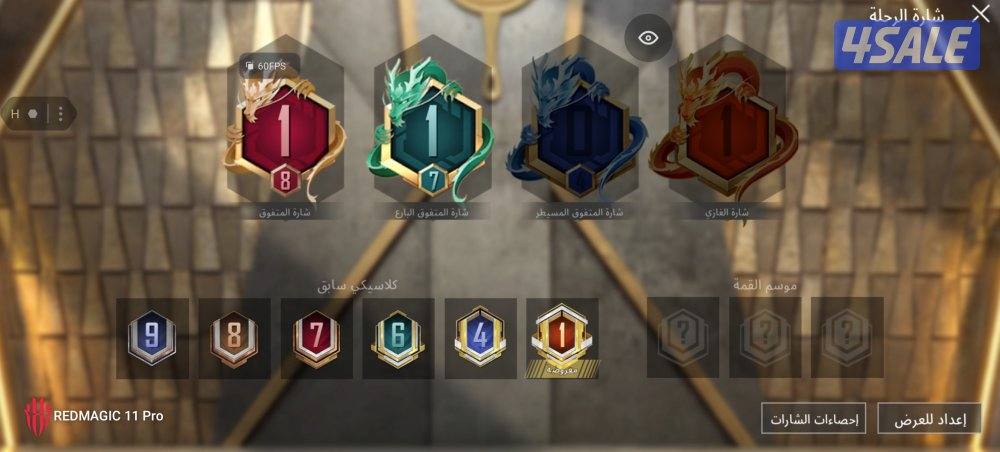Choose the red classic badge number 7
Viewport: 1000px width, 452px height.
pyautogui.click(x=316, y=338)
